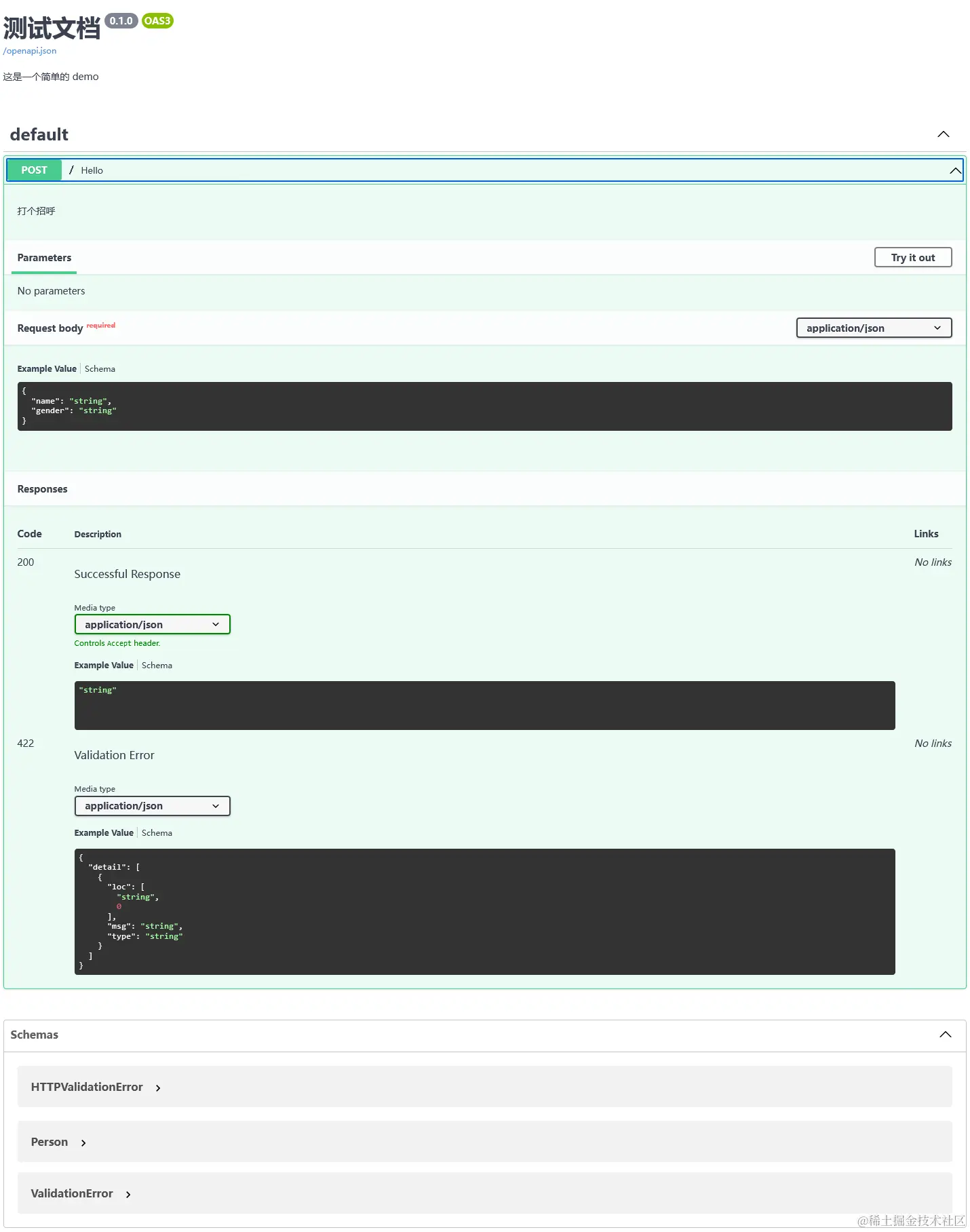This screenshot has width=970, height=1232.
Task: Open the 200 response Media type dropdown
Action: pos(152,625)
